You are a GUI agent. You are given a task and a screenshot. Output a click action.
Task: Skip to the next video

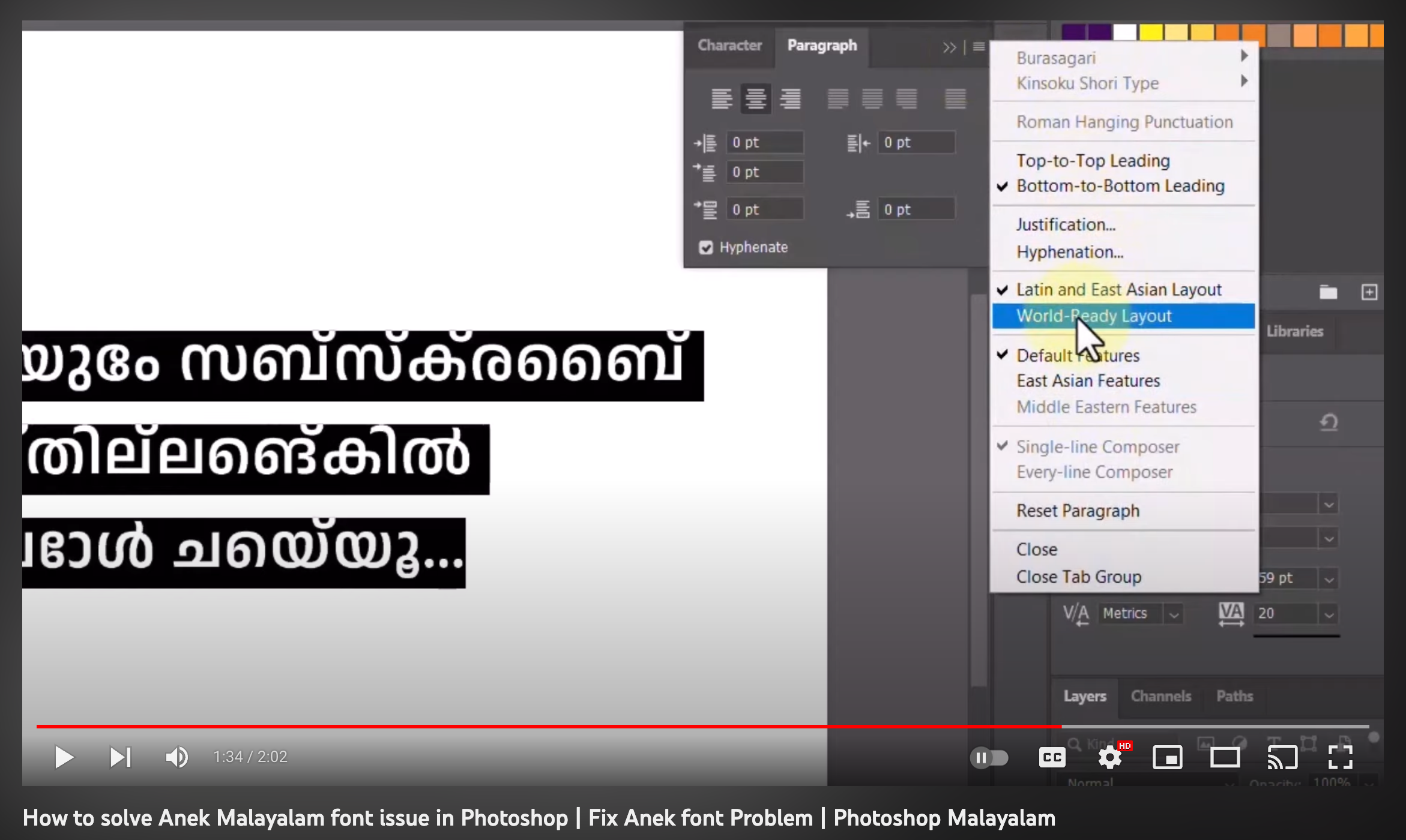tap(120, 757)
